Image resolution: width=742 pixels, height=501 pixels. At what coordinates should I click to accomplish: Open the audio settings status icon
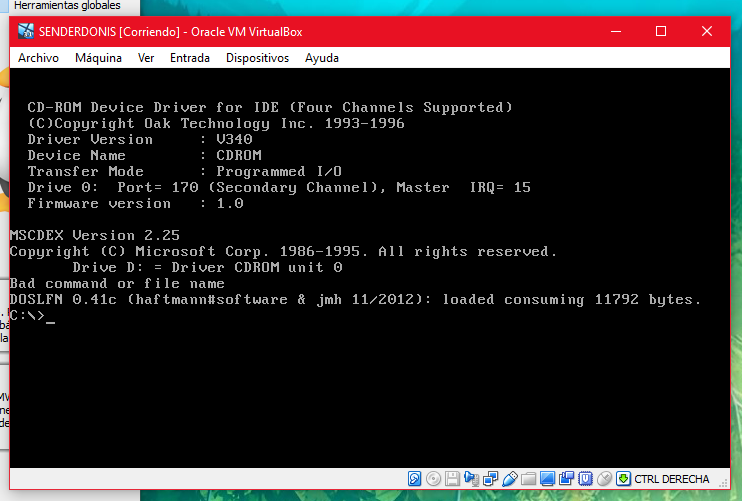(471, 479)
